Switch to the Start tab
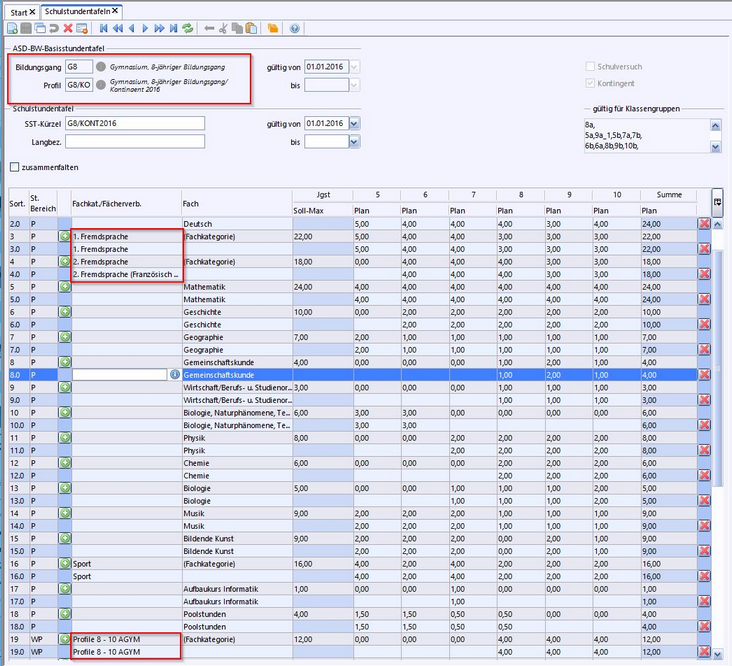The width and height of the screenshot is (732, 666). (19, 11)
